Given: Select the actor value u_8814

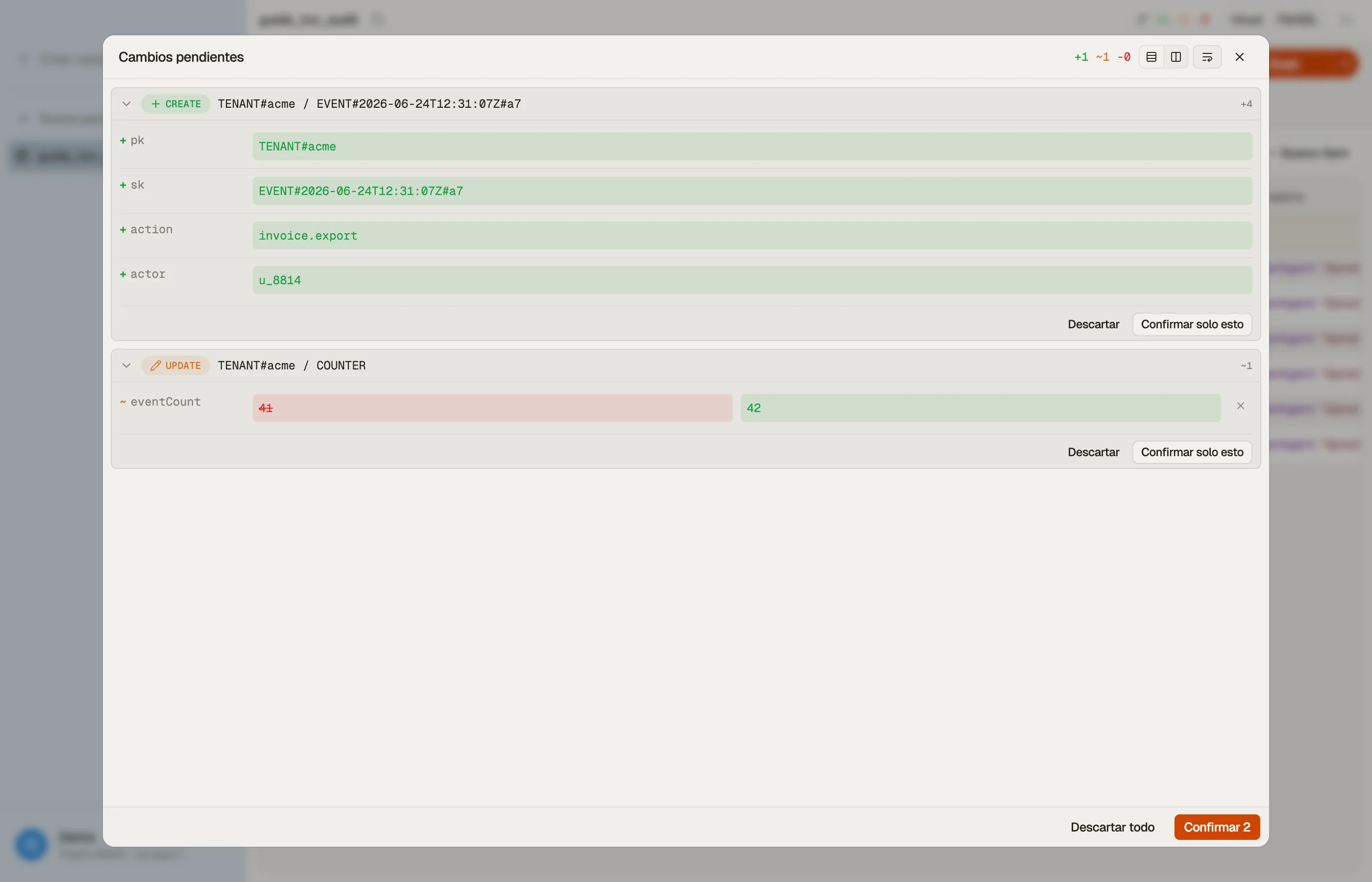Looking at the screenshot, I should click(752, 281).
